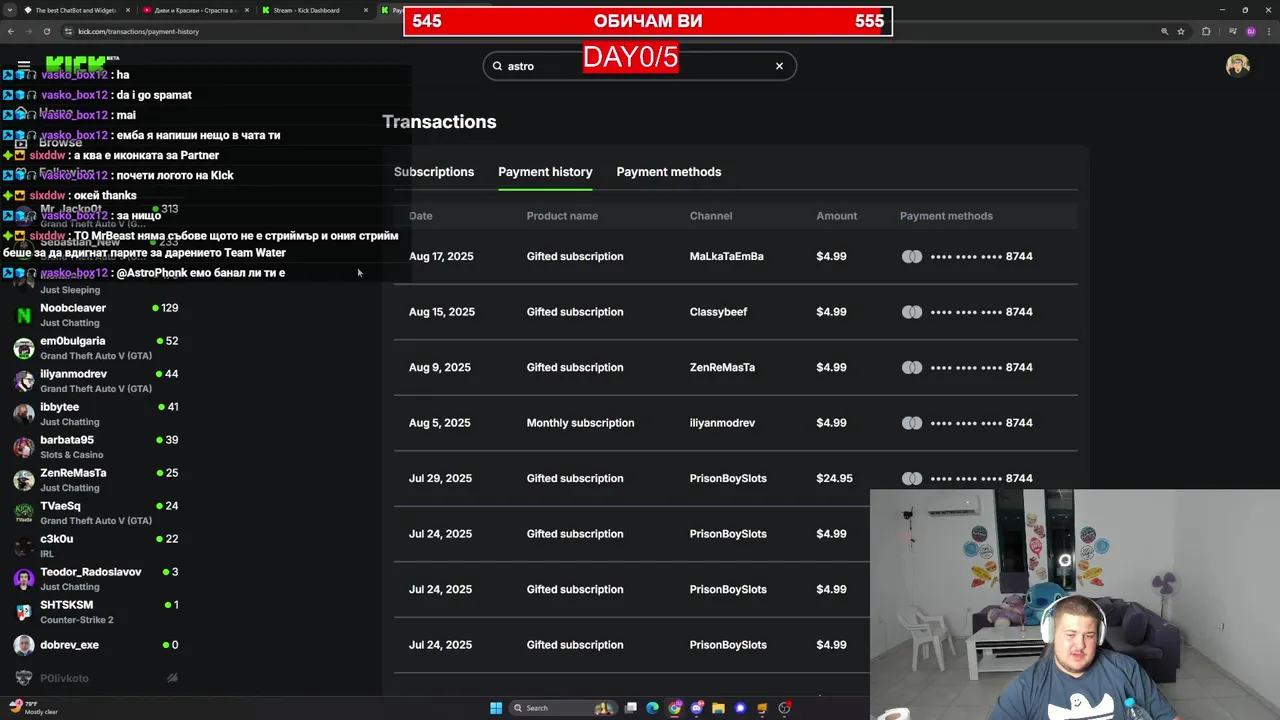Open iliyanmodrev channel in the sidebar list

click(x=95, y=380)
